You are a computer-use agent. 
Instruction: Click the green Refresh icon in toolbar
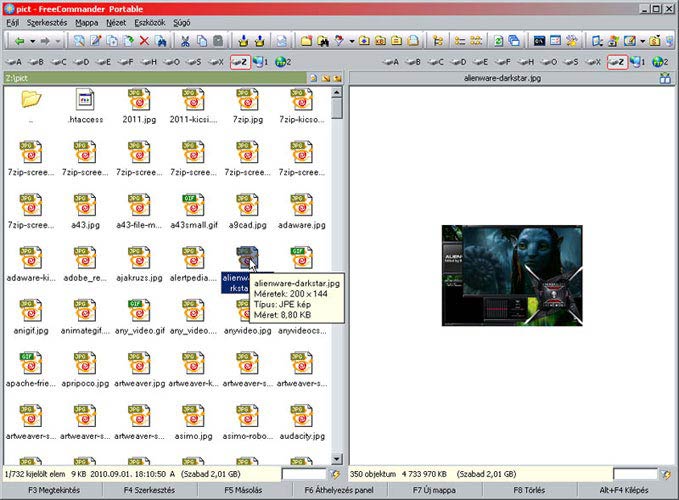(x=498, y=41)
